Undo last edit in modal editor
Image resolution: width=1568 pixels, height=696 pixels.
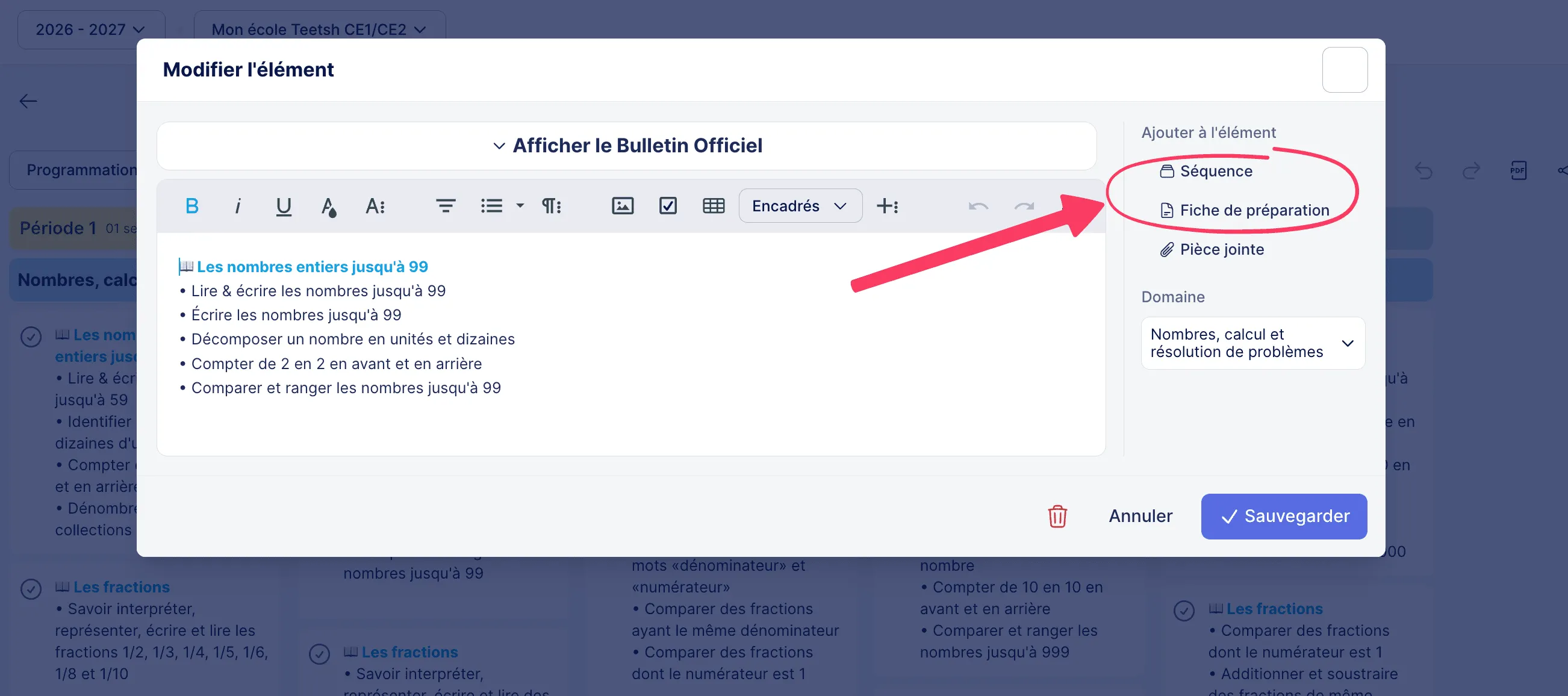[978, 207]
